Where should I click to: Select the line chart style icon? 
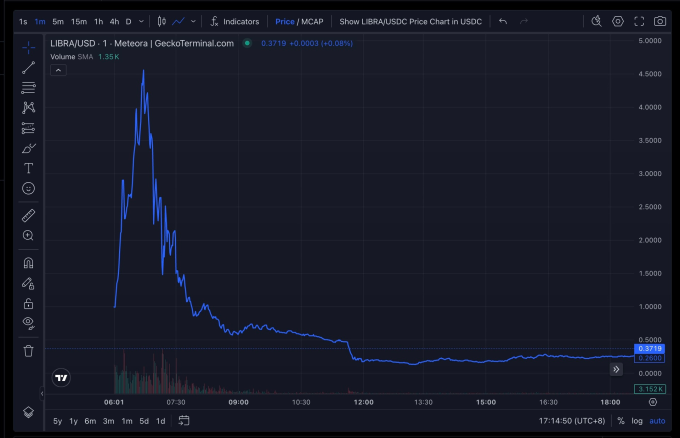pos(178,21)
